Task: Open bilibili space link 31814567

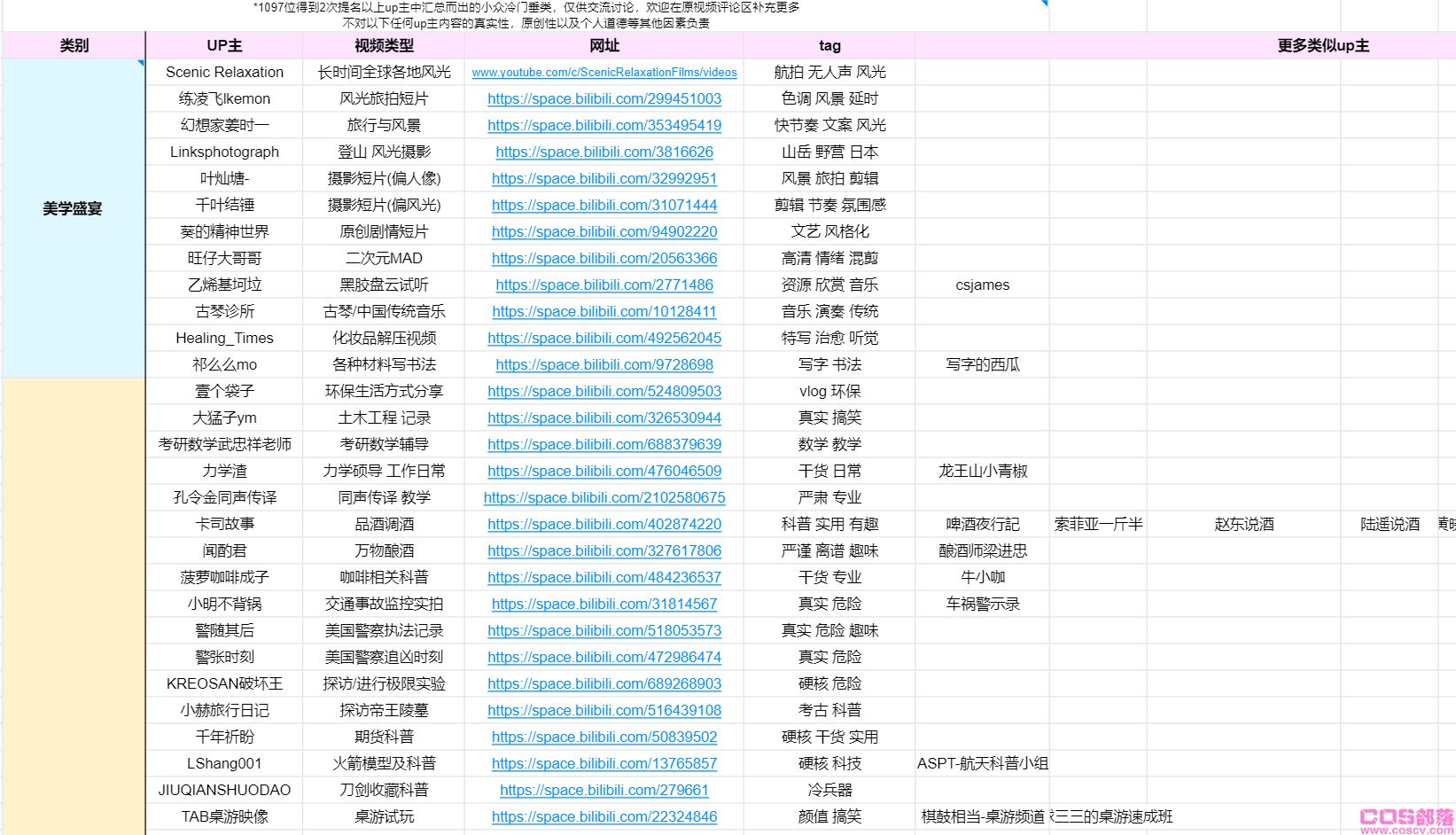Action: coord(604,605)
